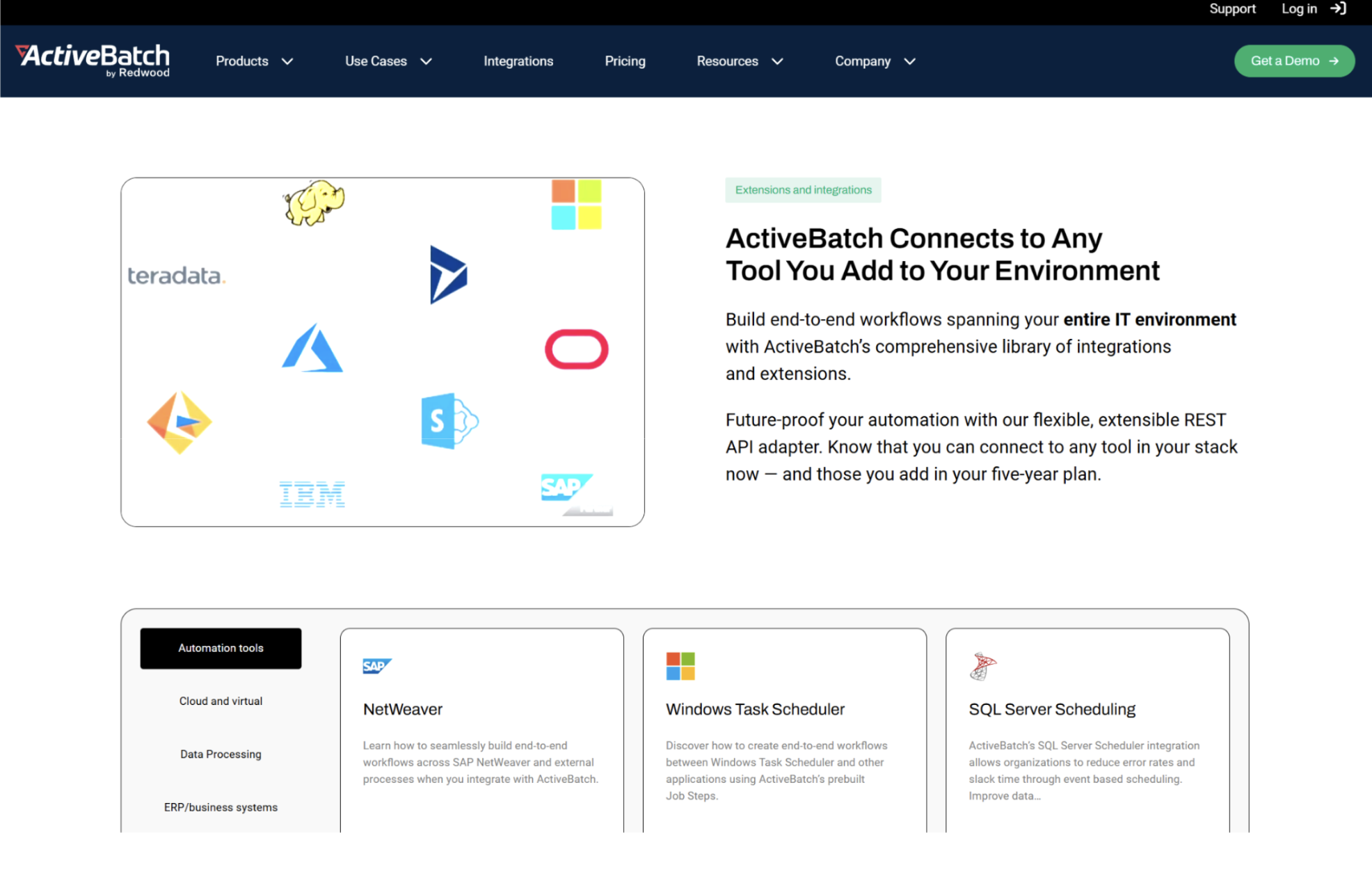The image size is (1372, 881).
Task: Click the SQL Server Scheduler description text
Action: [1084, 770]
